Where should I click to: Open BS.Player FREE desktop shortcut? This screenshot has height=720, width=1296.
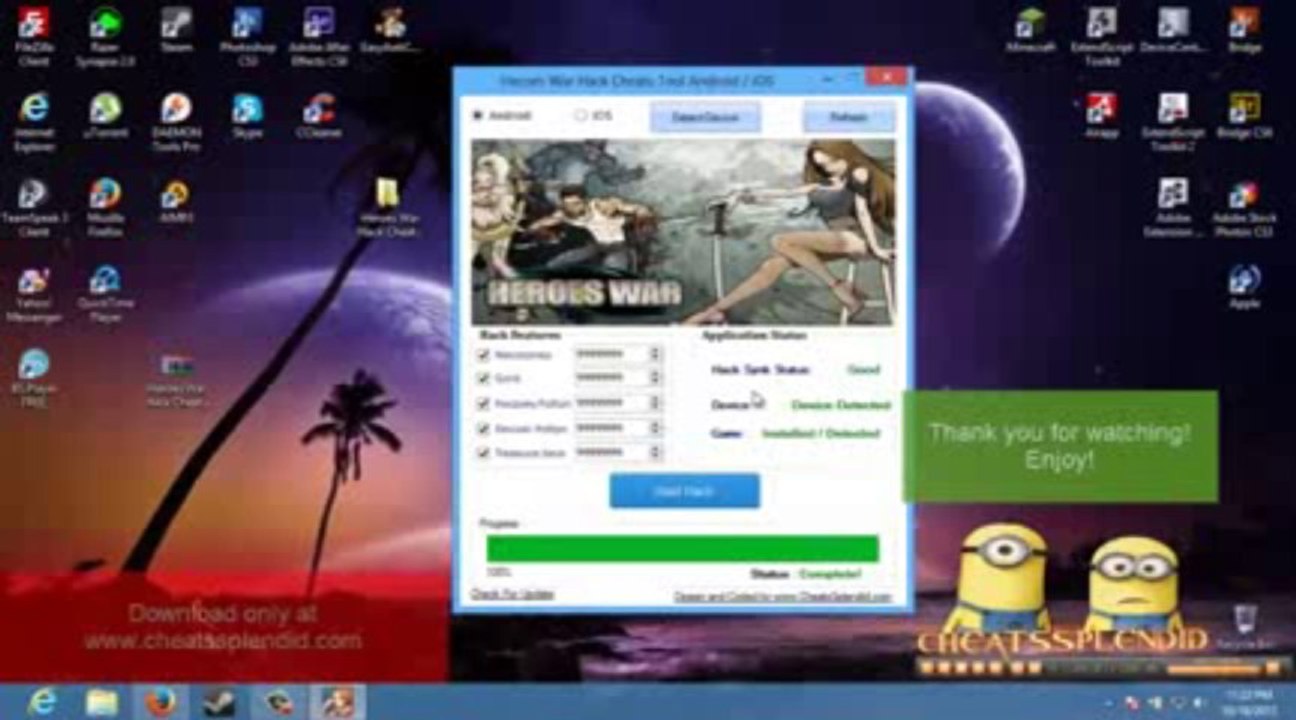33,377
